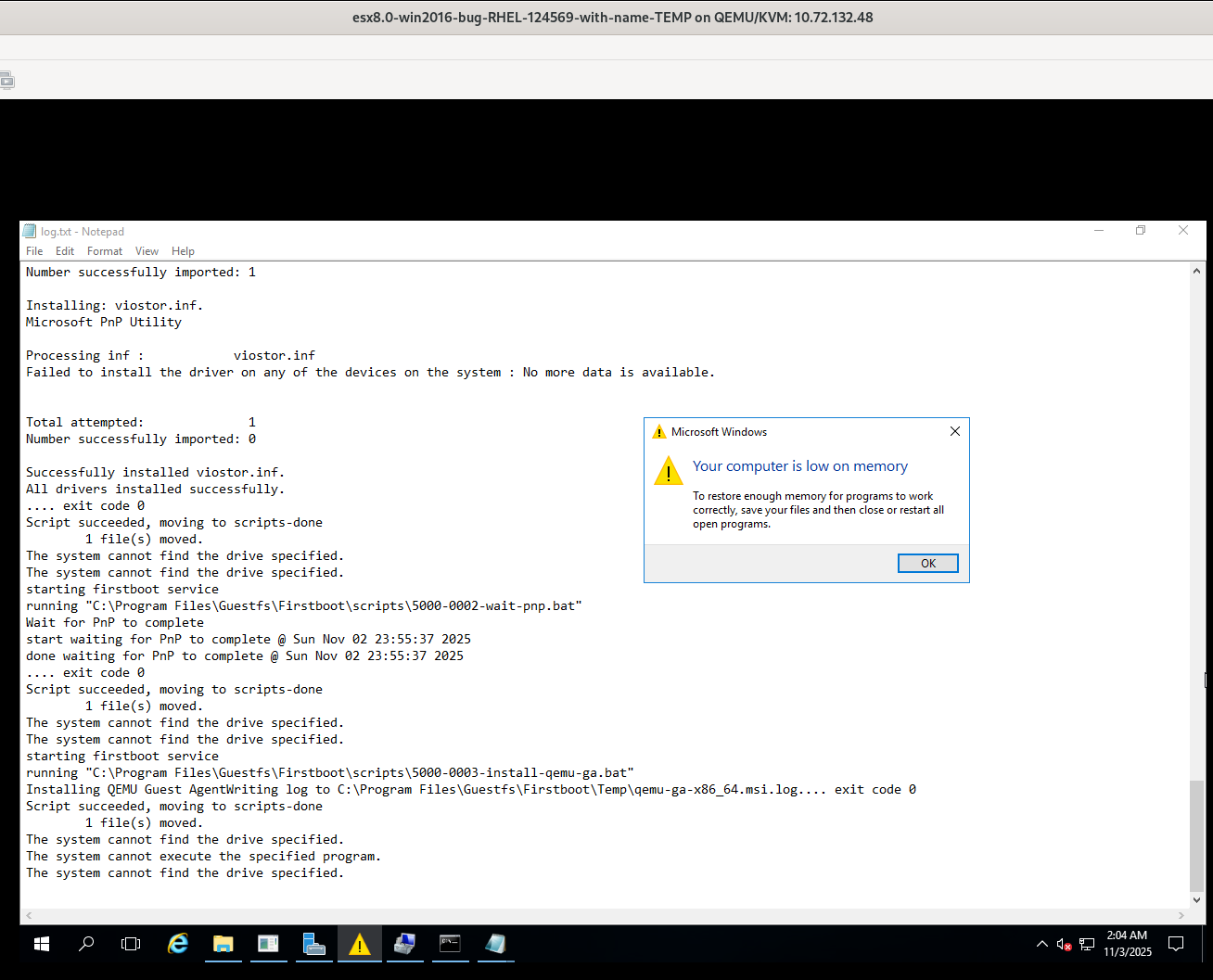This screenshot has height=980, width=1213.
Task: Close the Microsoft Windows low memory dialog
Action: click(955, 431)
